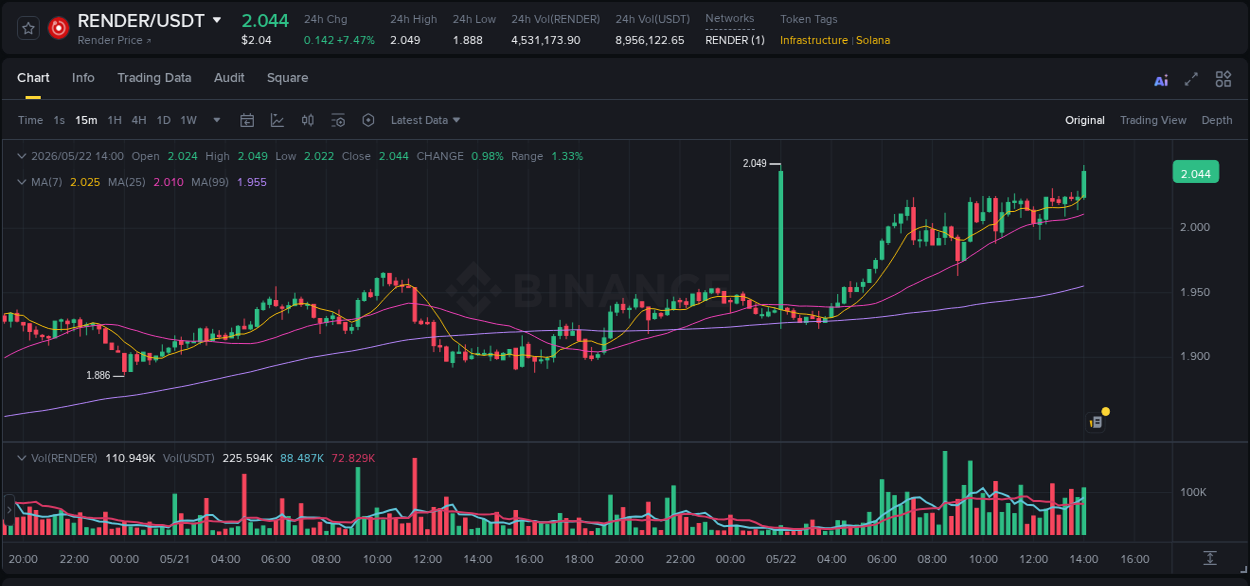Open the Audit tab

point(229,78)
